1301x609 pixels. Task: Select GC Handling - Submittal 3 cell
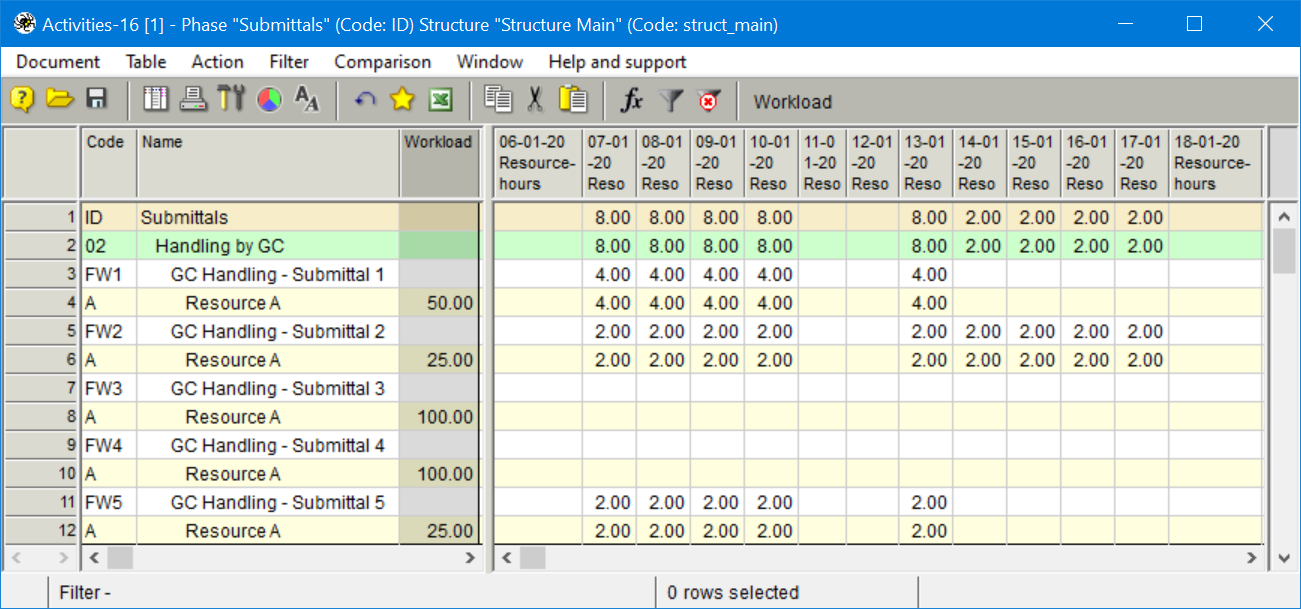coord(268,388)
